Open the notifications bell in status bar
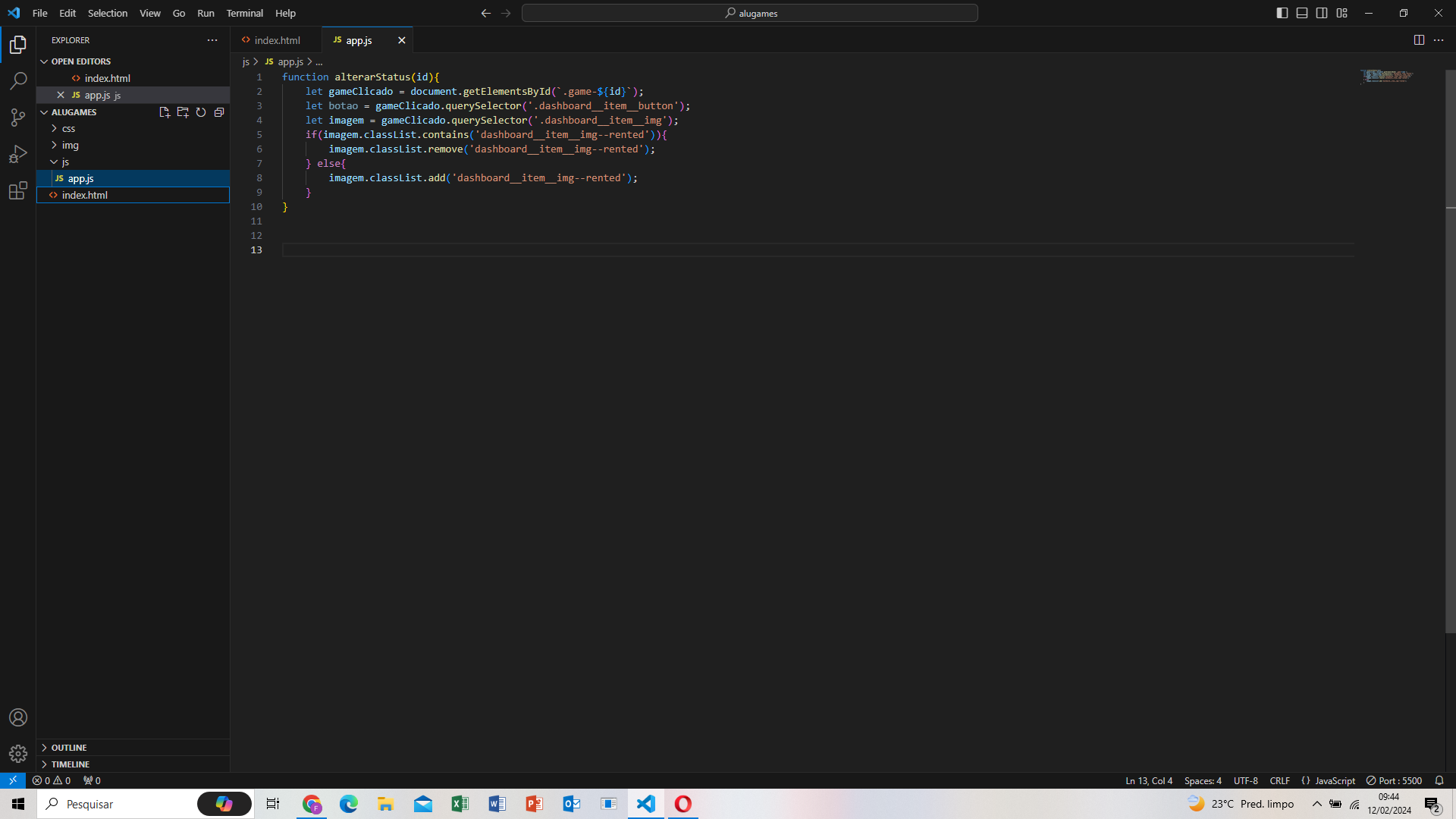 point(1439,780)
